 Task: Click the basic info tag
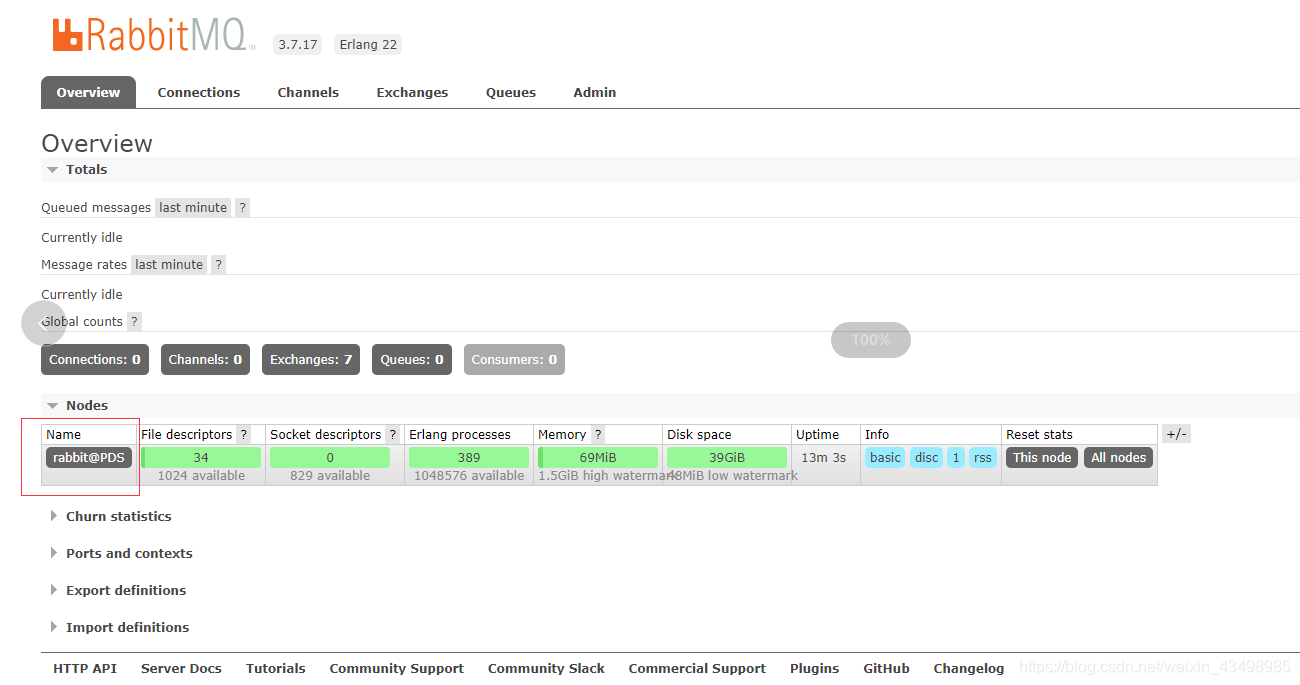pos(885,458)
